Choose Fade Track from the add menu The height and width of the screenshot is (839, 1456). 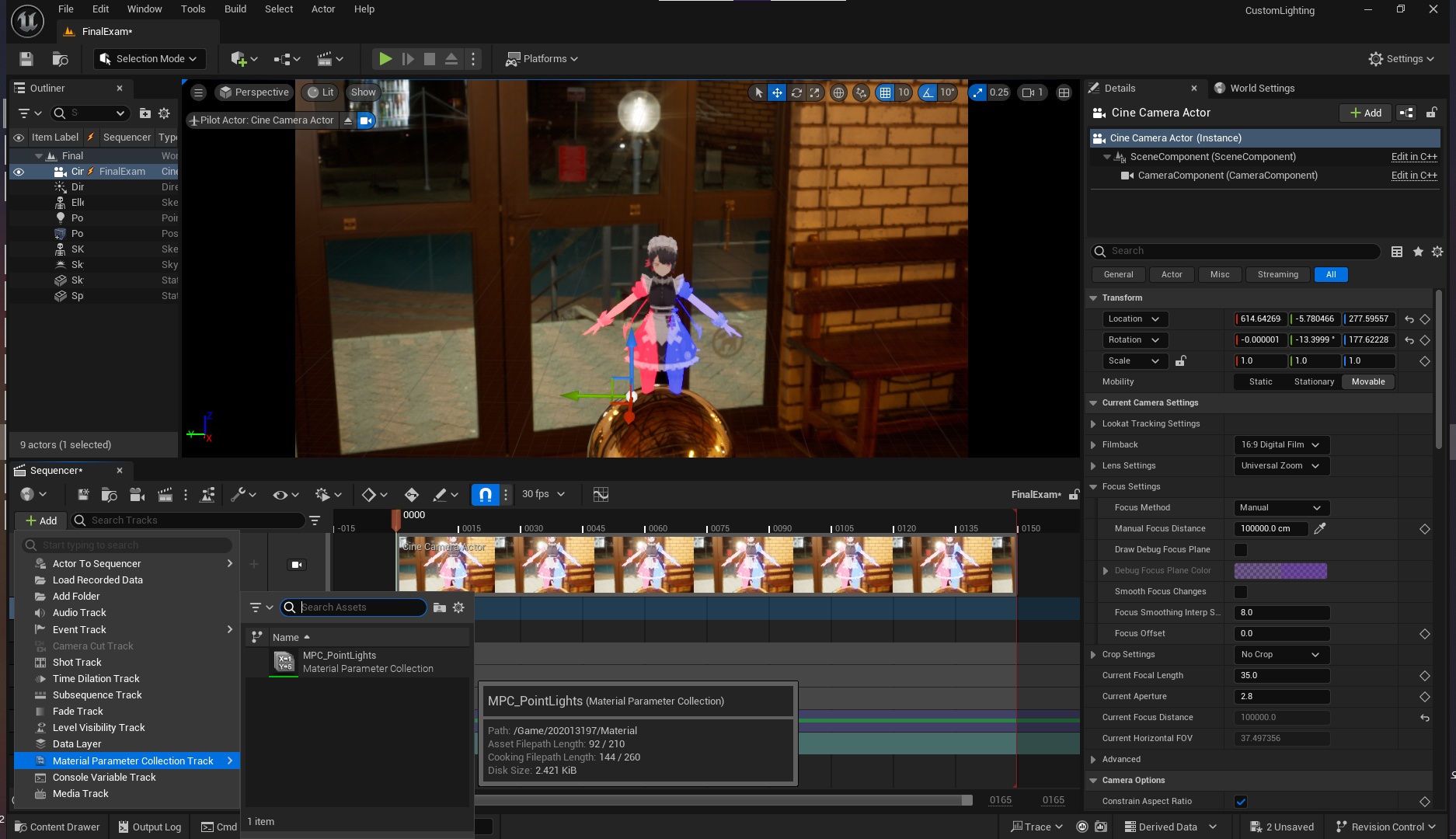pos(78,712)
